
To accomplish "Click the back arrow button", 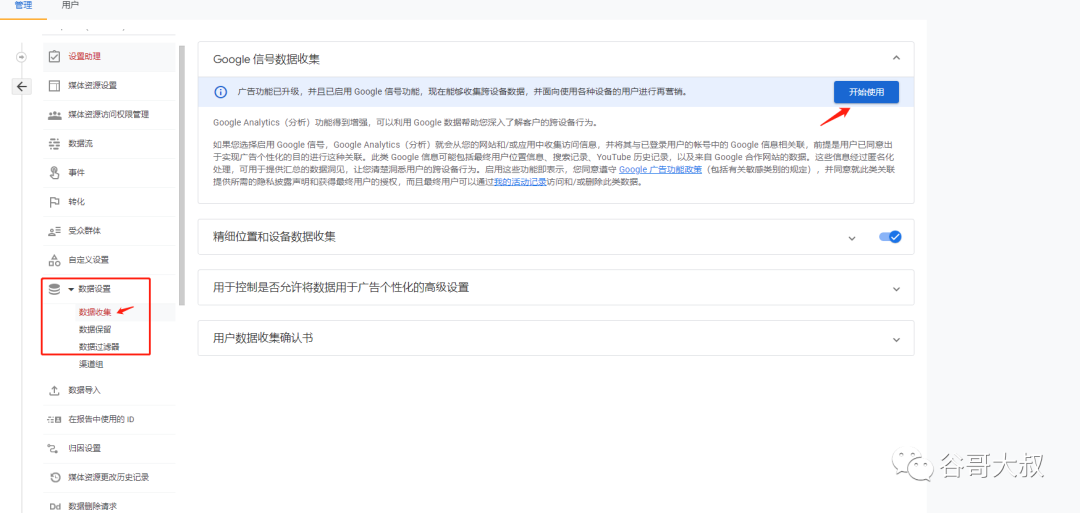I will 22,86.
